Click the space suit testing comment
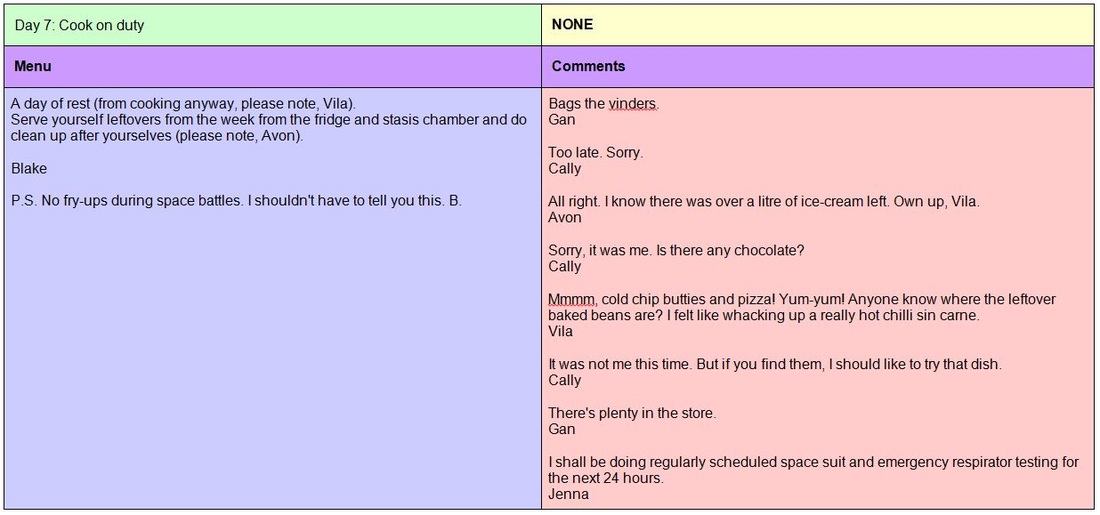 point(813,462)
